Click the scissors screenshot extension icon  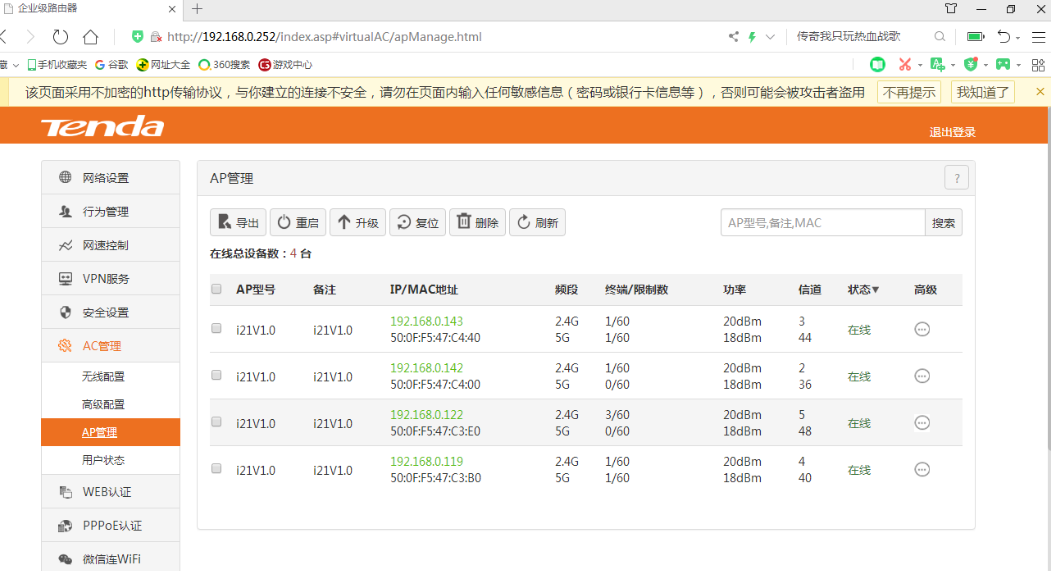coord(905,64)
